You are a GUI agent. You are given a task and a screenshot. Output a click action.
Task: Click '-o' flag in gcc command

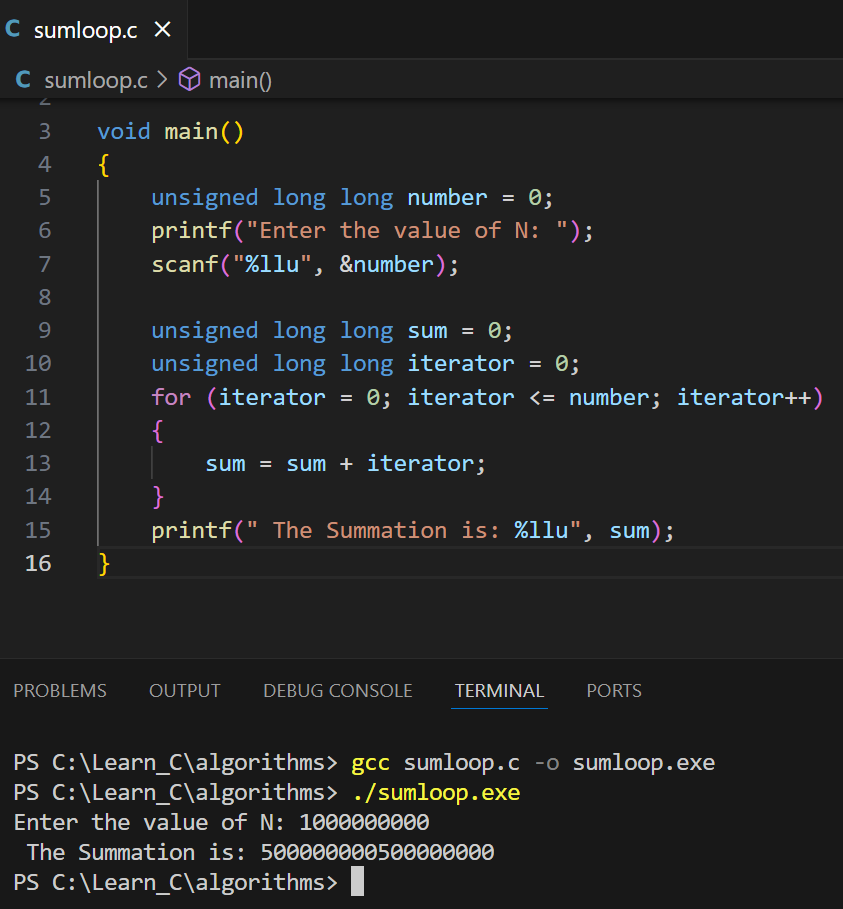[547, 762]
